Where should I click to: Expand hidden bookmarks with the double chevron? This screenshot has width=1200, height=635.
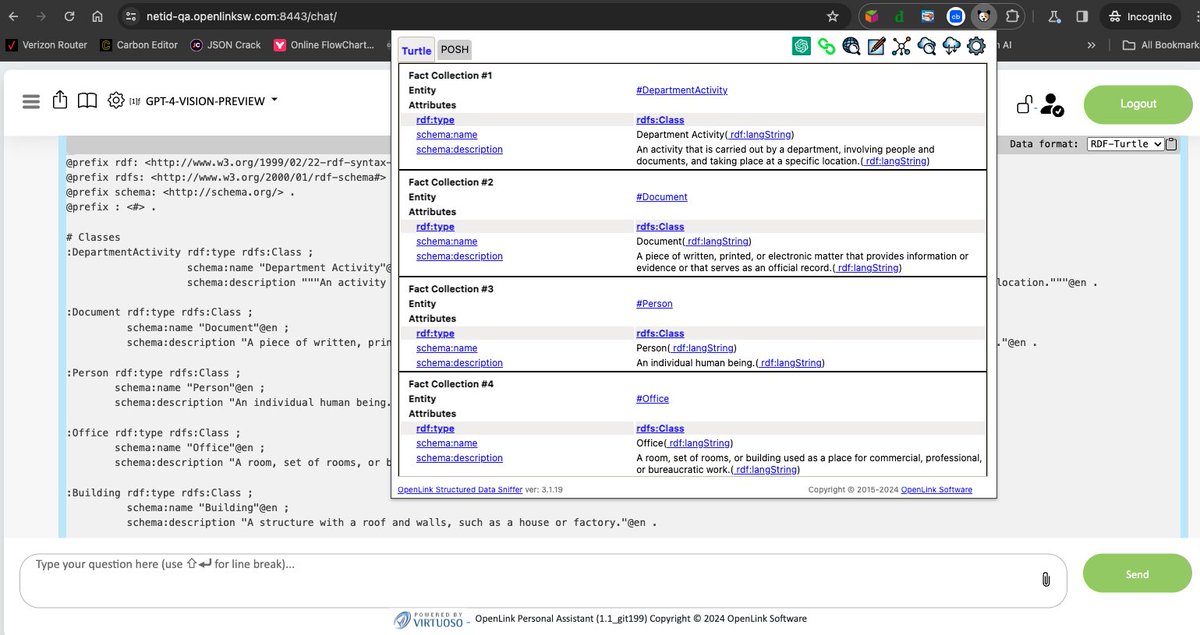pos(1091,45)
